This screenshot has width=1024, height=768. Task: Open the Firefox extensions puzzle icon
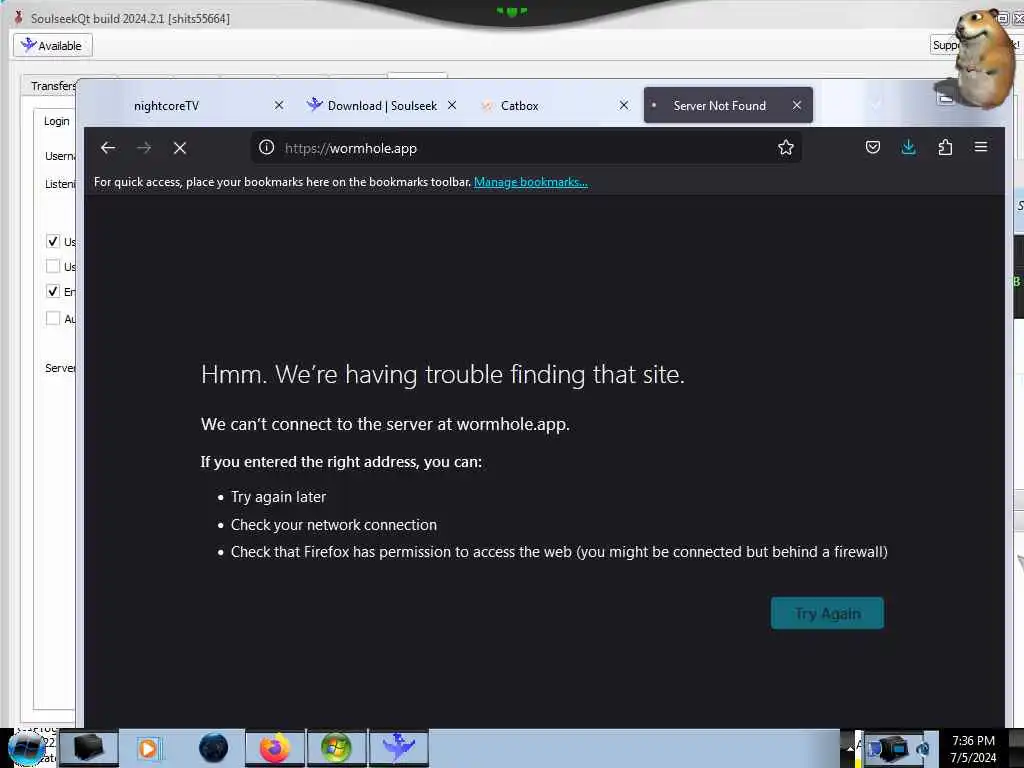point(945,147)
